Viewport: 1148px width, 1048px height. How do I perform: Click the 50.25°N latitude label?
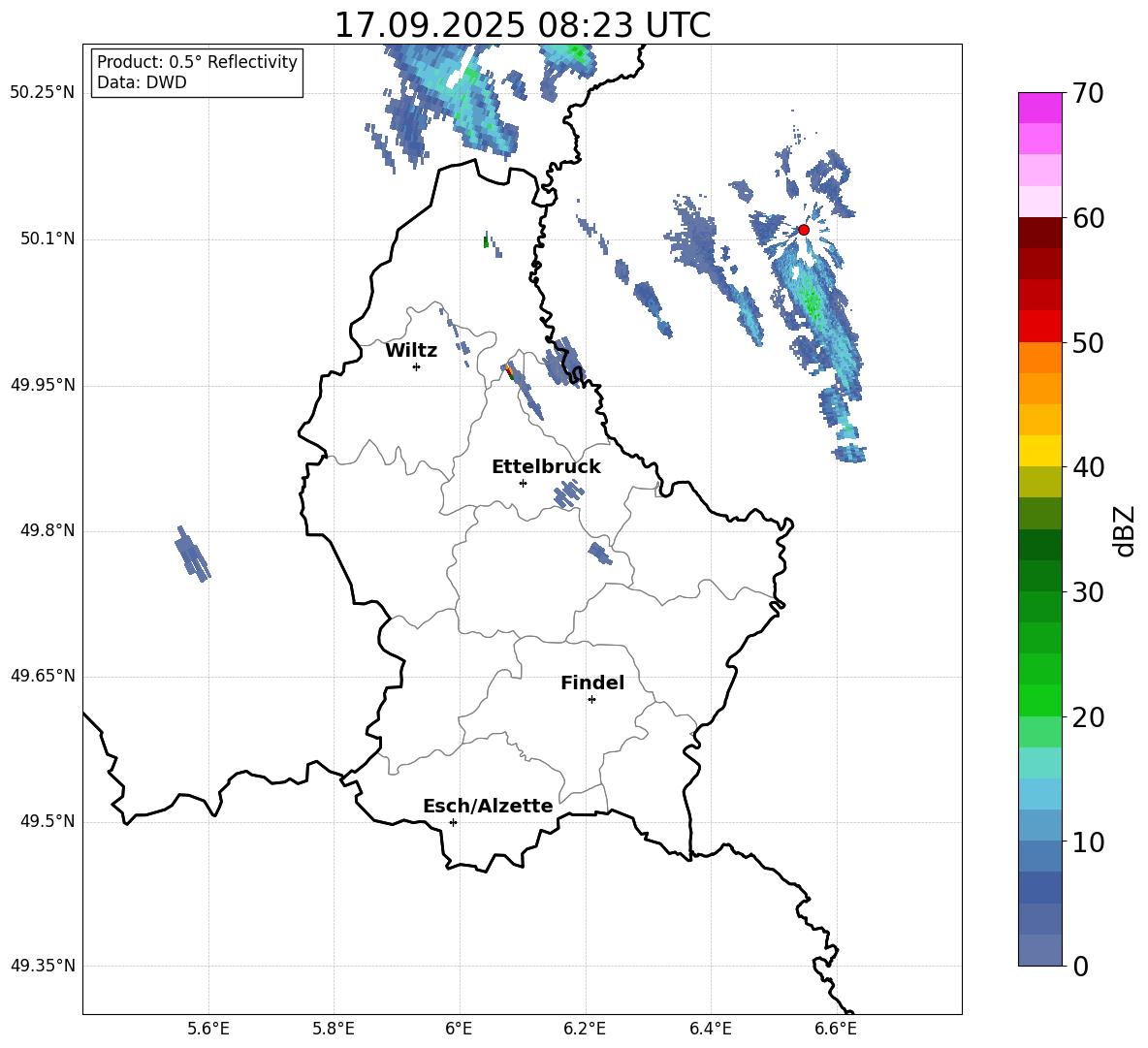pyautogui.click(x=43, y=93)
